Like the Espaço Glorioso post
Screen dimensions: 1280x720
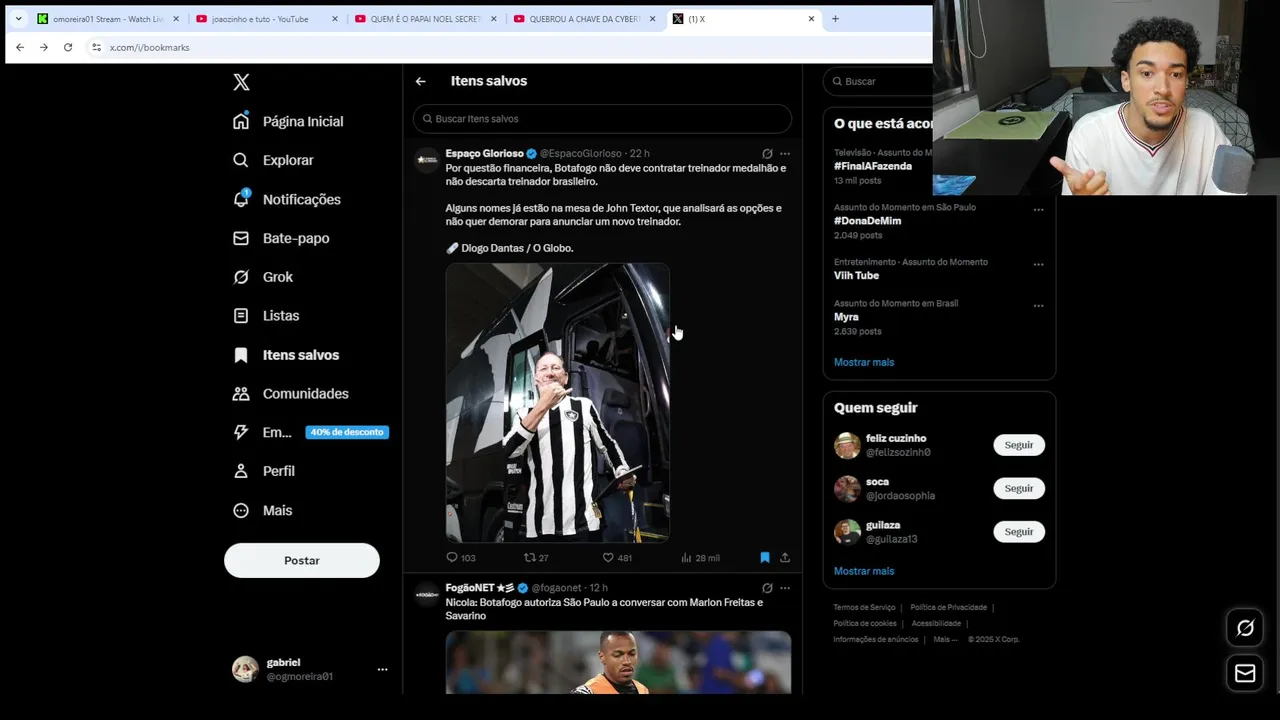point(617,557)
